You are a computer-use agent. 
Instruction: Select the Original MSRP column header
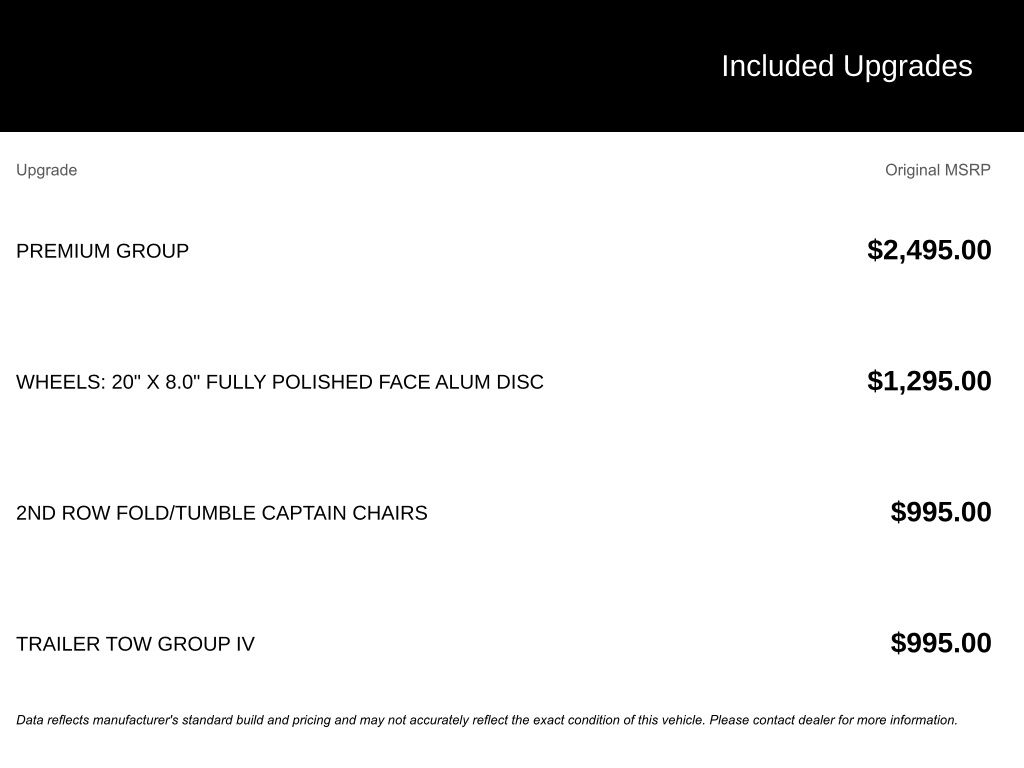tap(938, 170)
